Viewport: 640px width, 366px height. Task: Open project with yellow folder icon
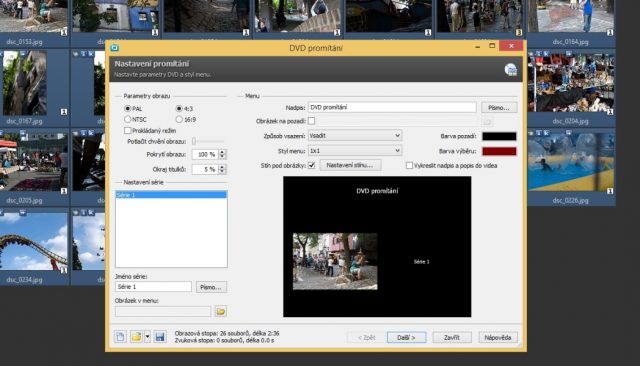tap(136, 337)
